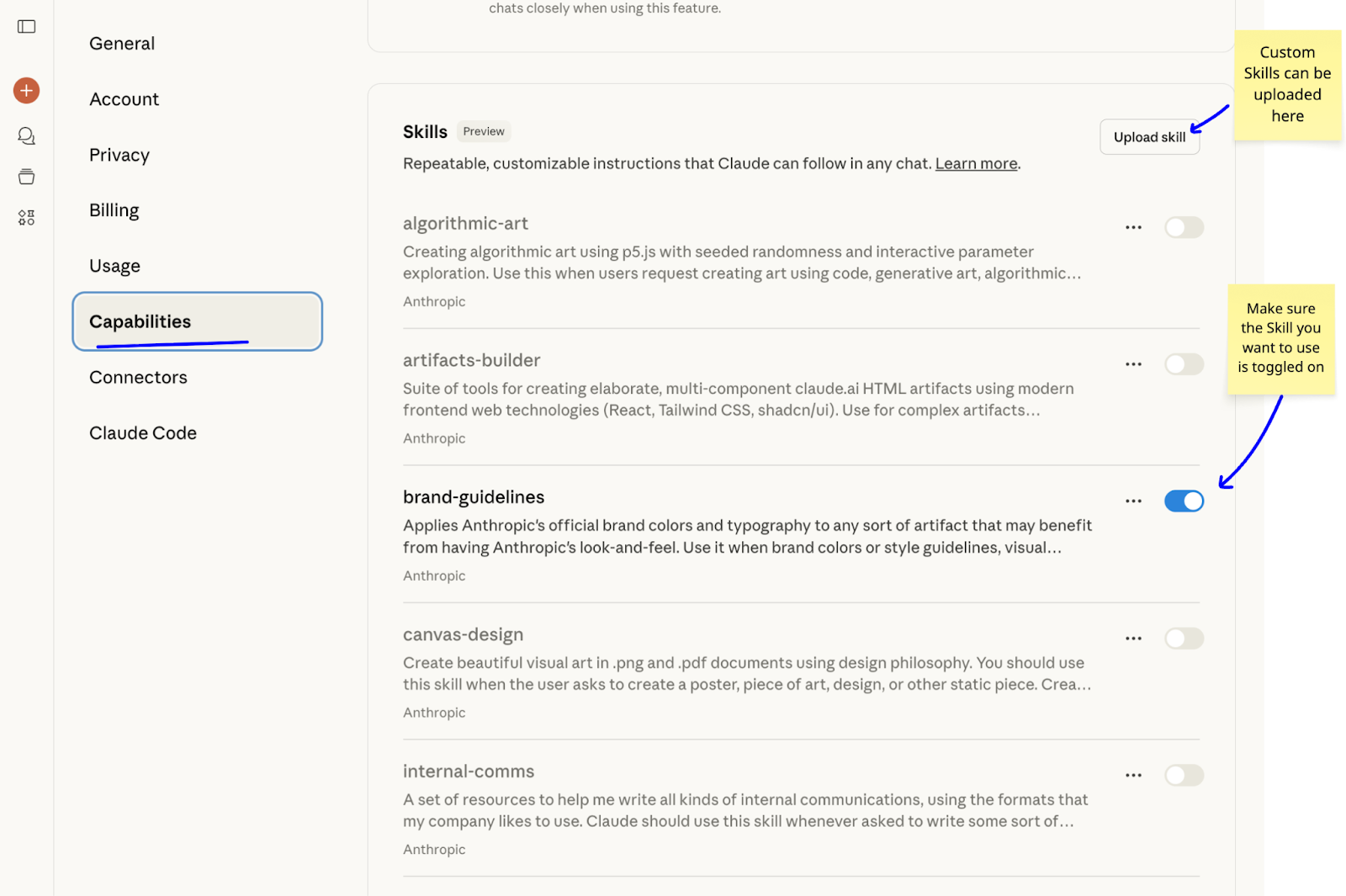
Task: Open the Connectors settings section
Action: pyautogui.click(x=138, y=378)
